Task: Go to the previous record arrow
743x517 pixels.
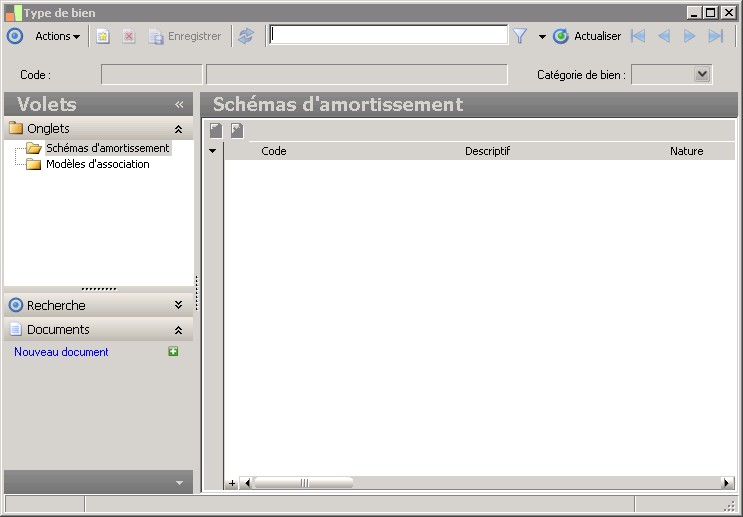Action: coord(664,36)
